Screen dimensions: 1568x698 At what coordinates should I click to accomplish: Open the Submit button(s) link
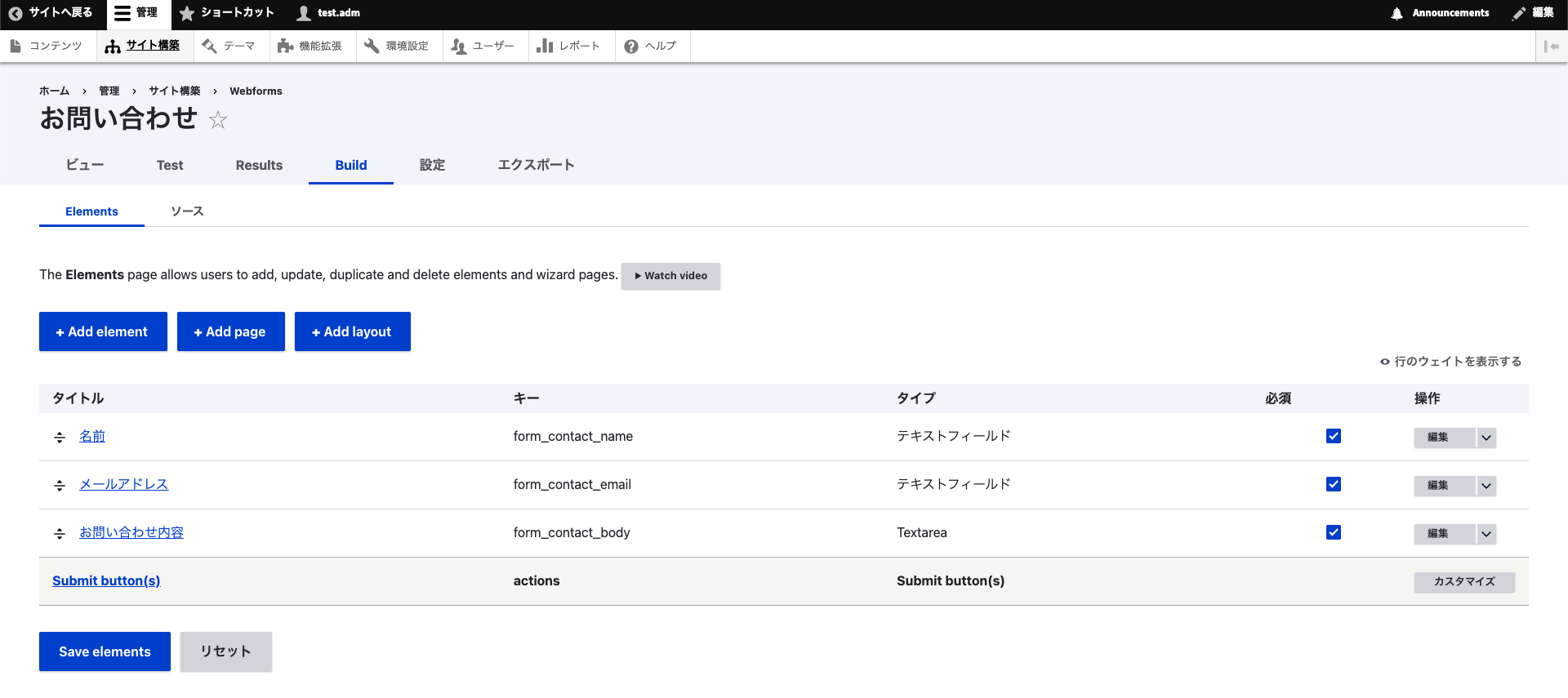click(106, 580)
